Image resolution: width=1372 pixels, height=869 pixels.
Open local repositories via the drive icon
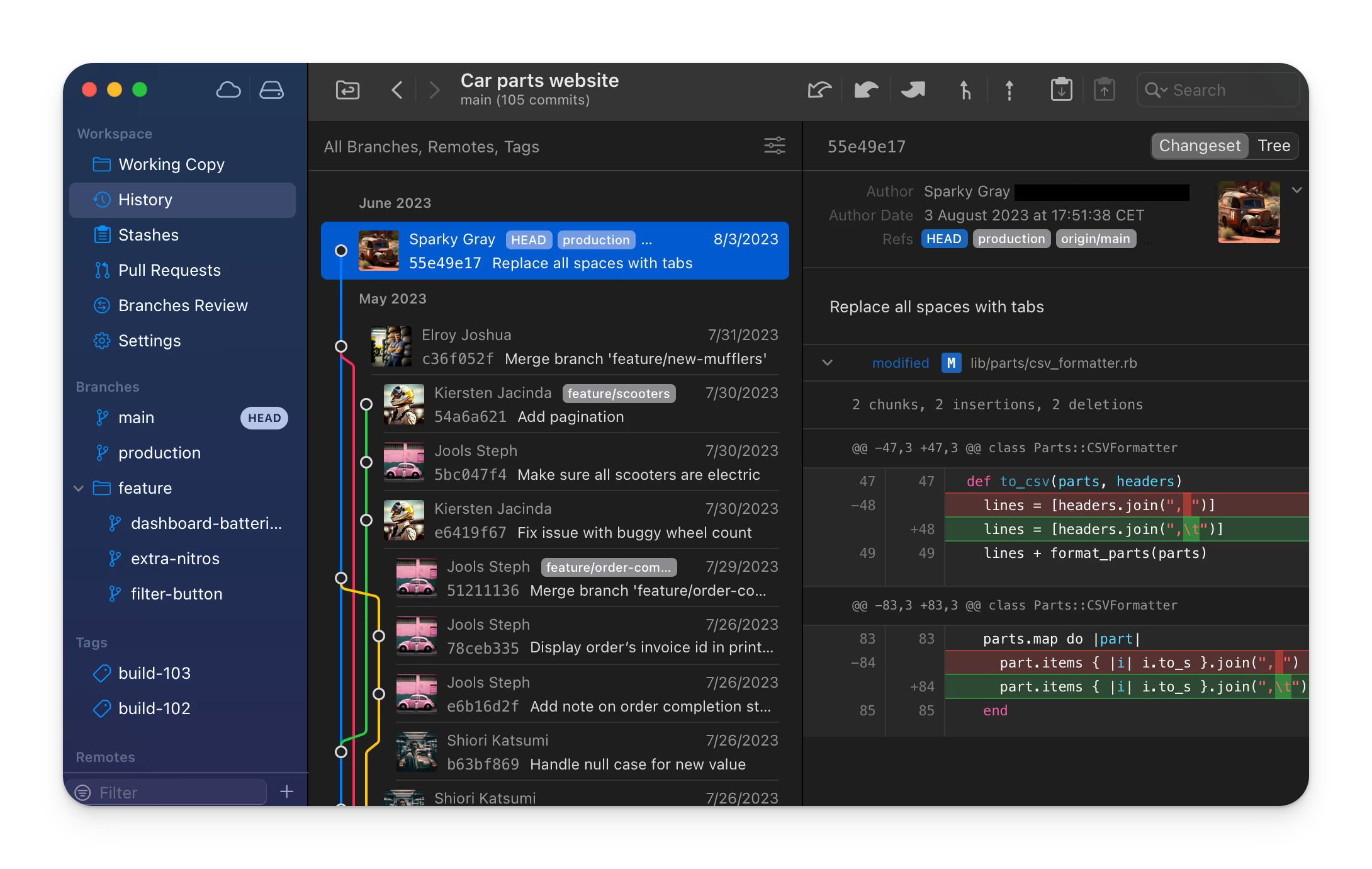(x=271, y=90)
